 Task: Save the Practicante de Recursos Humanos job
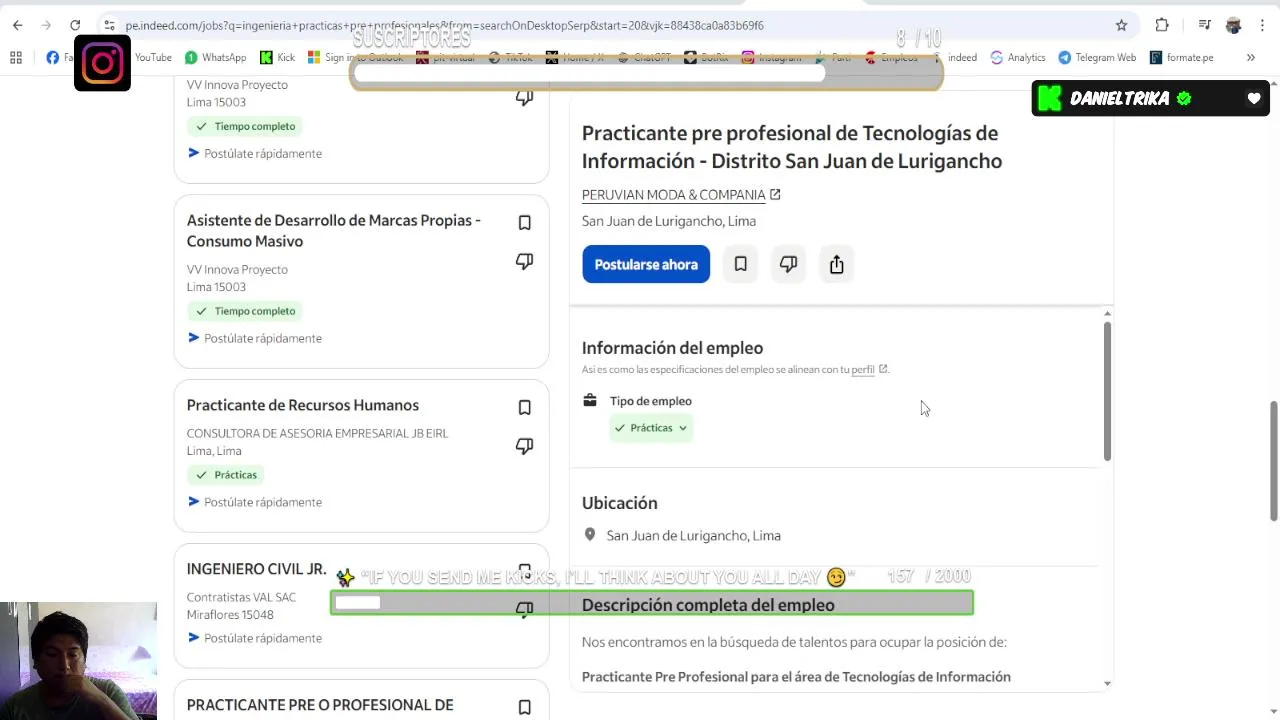(524, 407)
